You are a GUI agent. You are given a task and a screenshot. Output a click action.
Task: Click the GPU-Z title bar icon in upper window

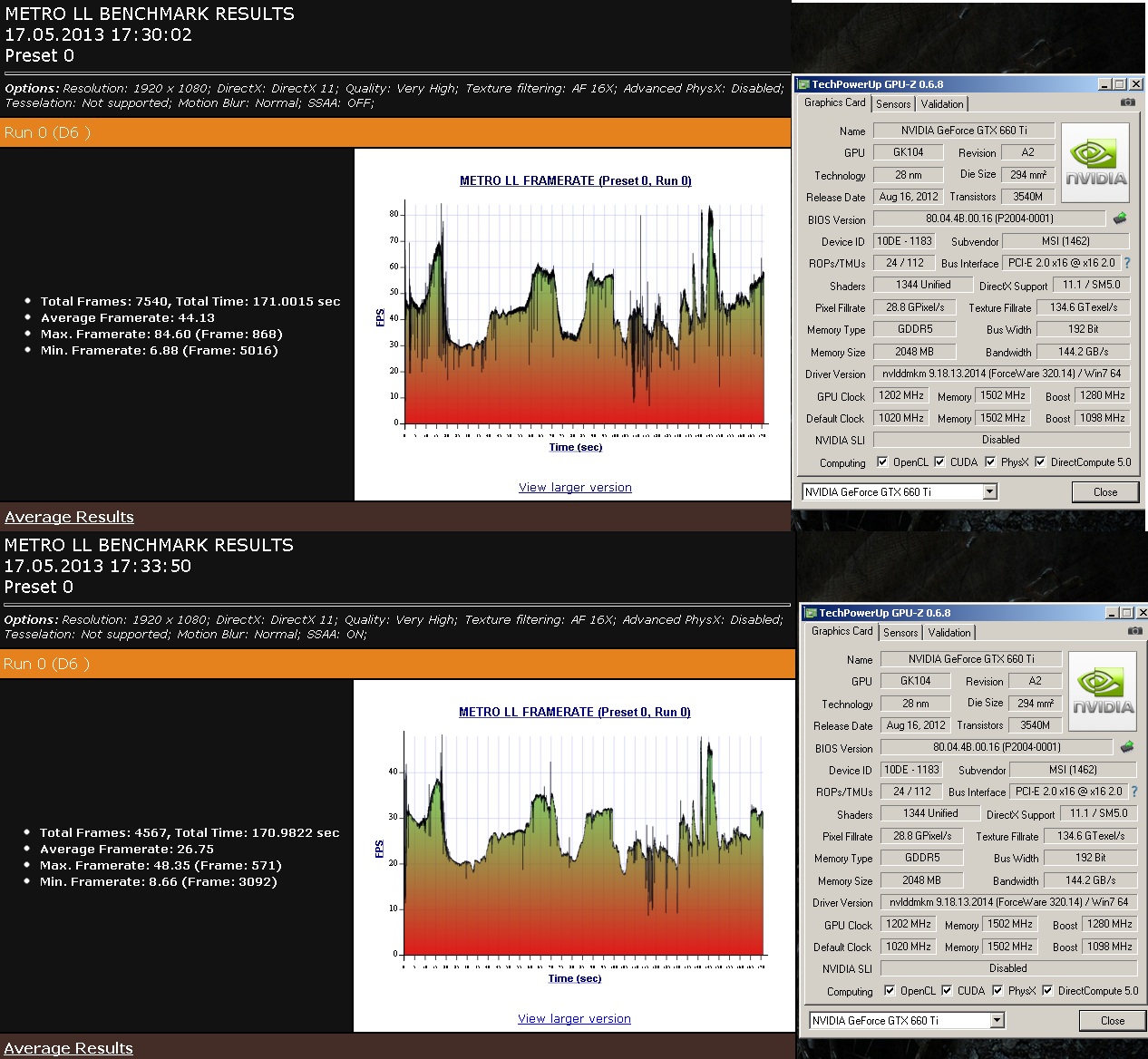[x=803, y=84]
